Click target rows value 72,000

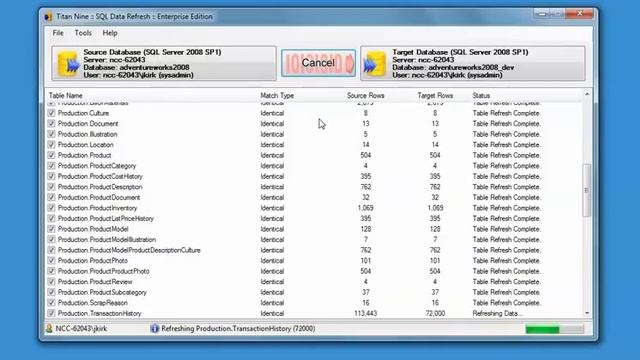(435, 313)
